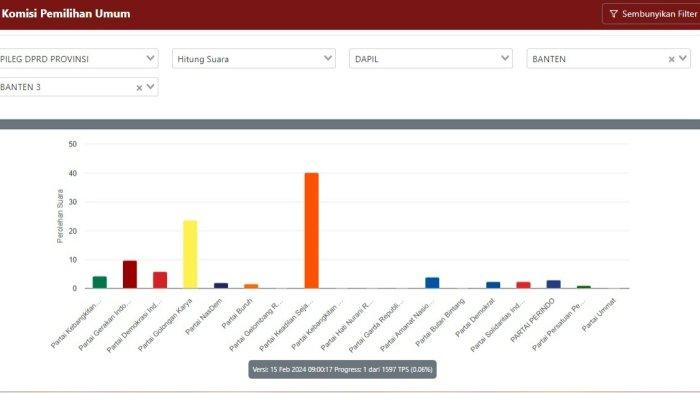Click the Partai Hati Nurani axis label
The width and height of the screenshot is (700, 393).
tap(347, 326)
